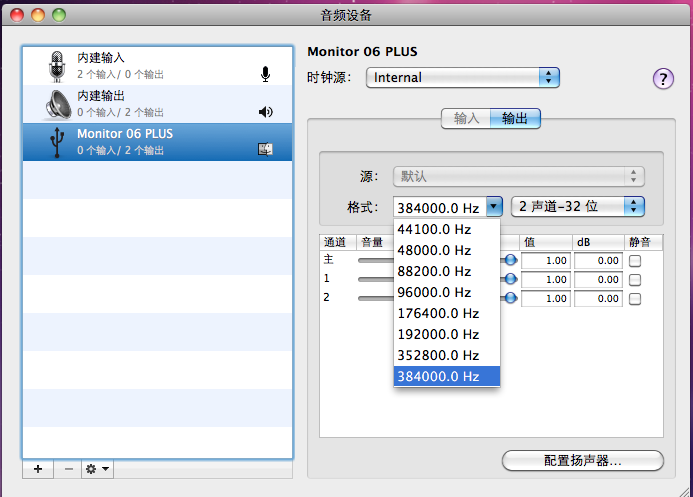
Task: Click channel 1 value field 1.00
Action: coord(546,280)
